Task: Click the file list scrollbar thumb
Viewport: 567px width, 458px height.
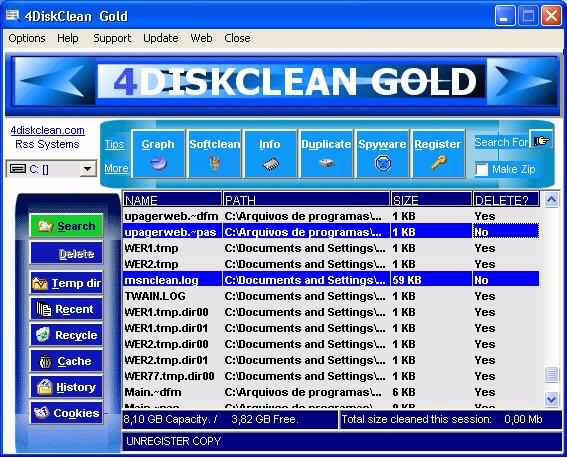Action: pos(551,374)
